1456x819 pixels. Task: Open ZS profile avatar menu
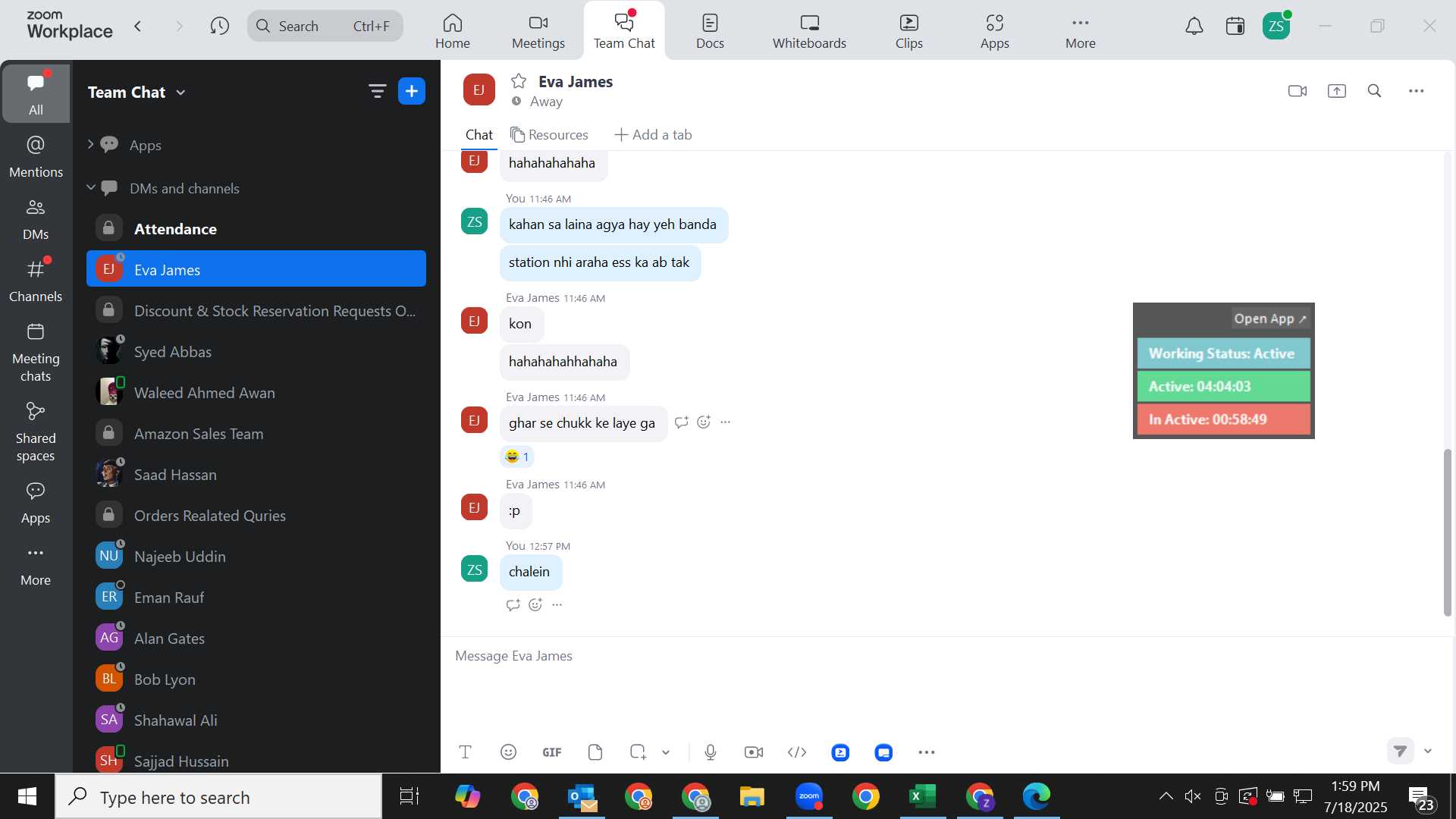click(x=1276, y=27)
